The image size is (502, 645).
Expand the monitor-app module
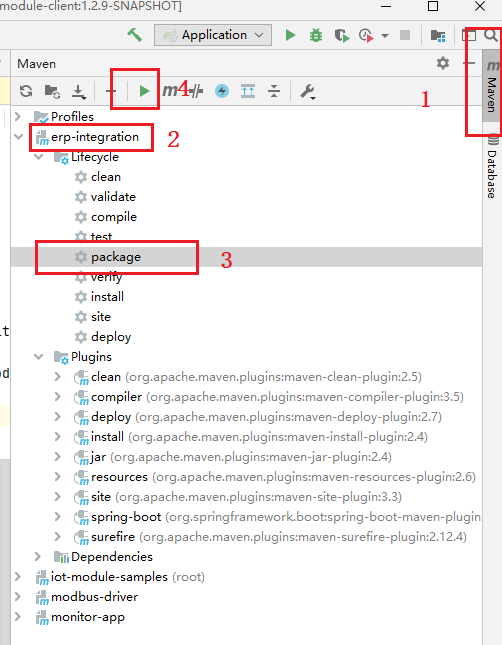pos(18,617)
